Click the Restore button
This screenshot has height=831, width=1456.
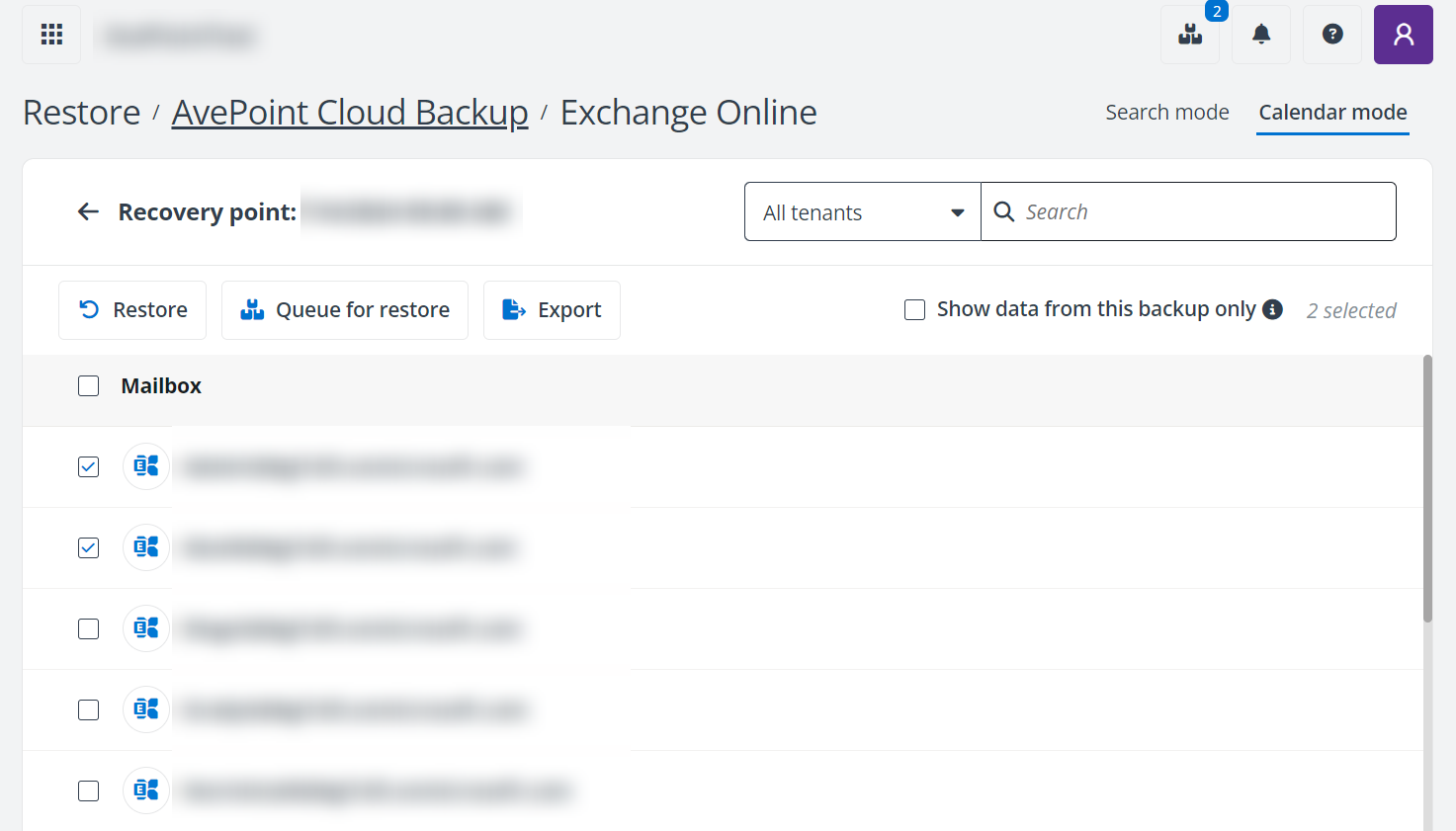pos(131,309)
